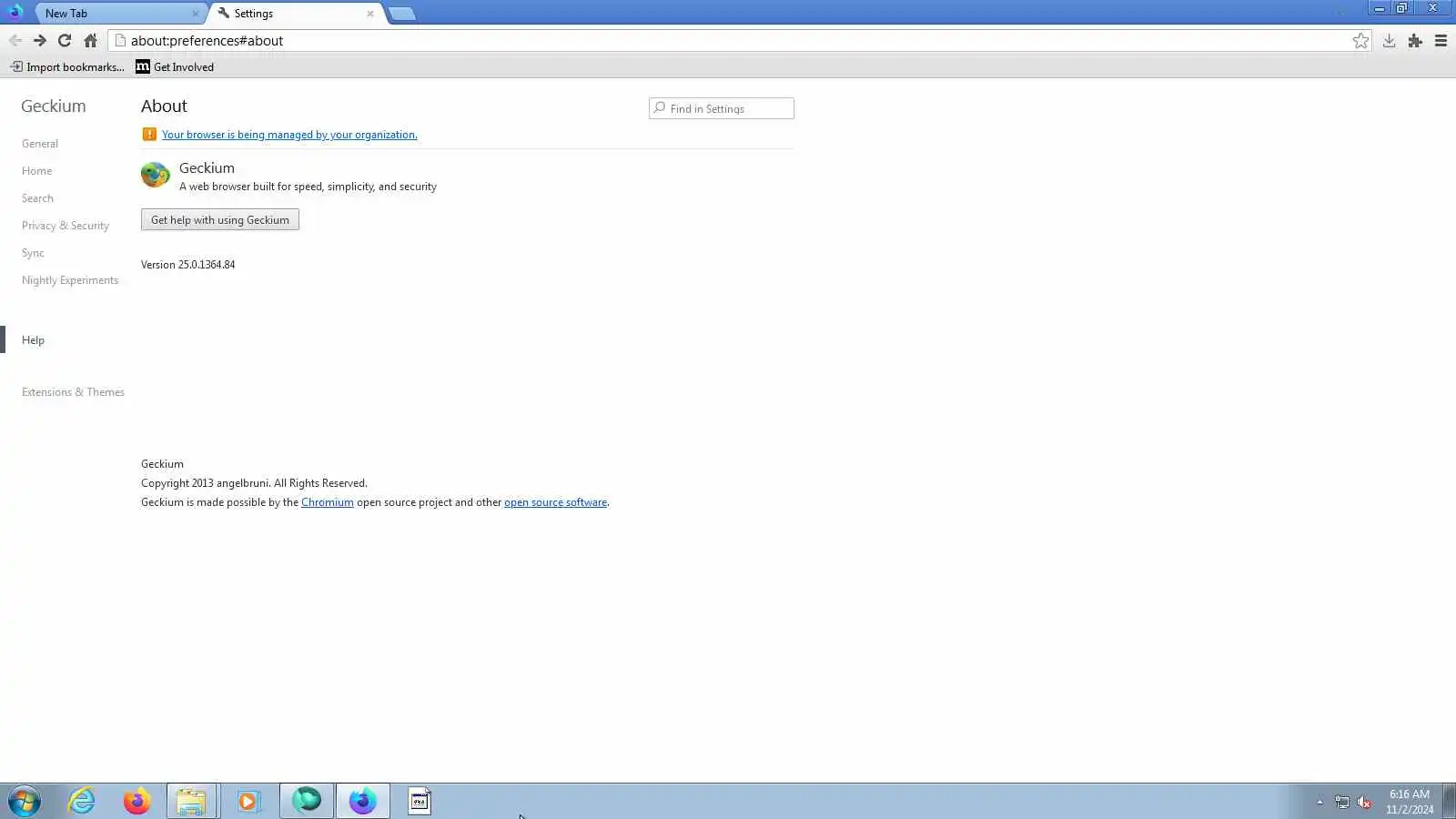The height and width of the screenshot is (819, 1456).
Task: Open the hamburger application menu
Action: pyautogui.click(x=1441, y=41)
